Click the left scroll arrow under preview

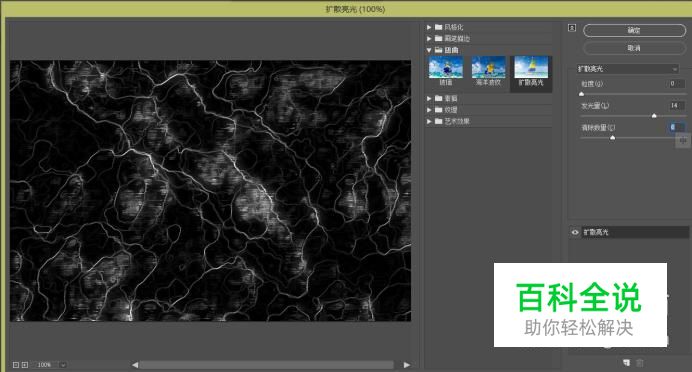pos(135,365)
